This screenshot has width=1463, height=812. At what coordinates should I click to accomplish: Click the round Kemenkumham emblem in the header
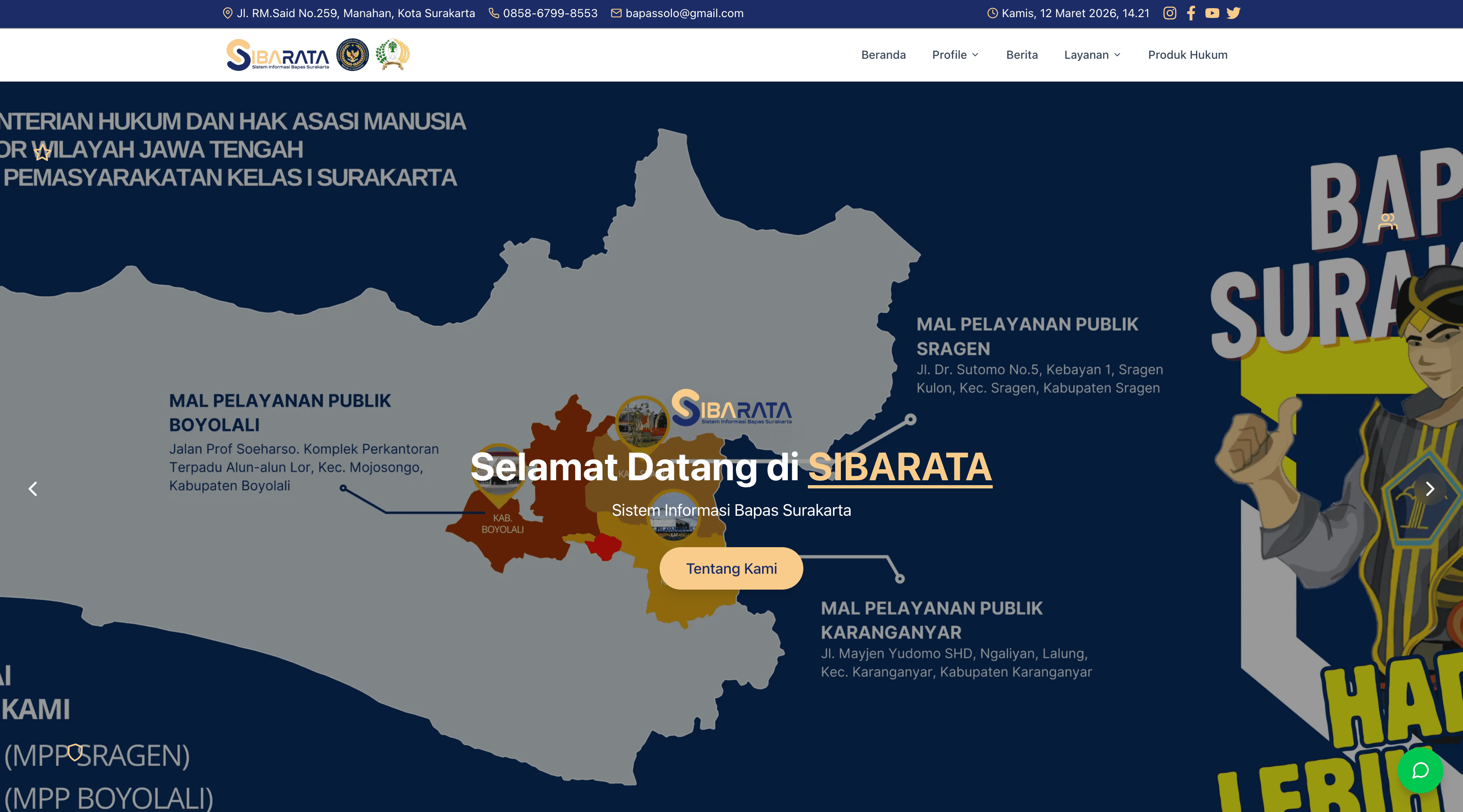[353, 55]
